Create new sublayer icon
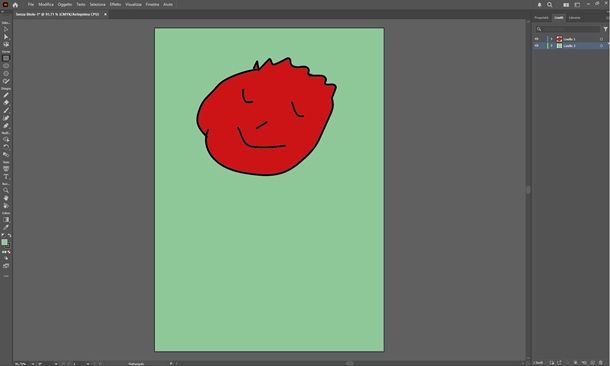Viewport: 610px width, 366px height. pos(584,362)
